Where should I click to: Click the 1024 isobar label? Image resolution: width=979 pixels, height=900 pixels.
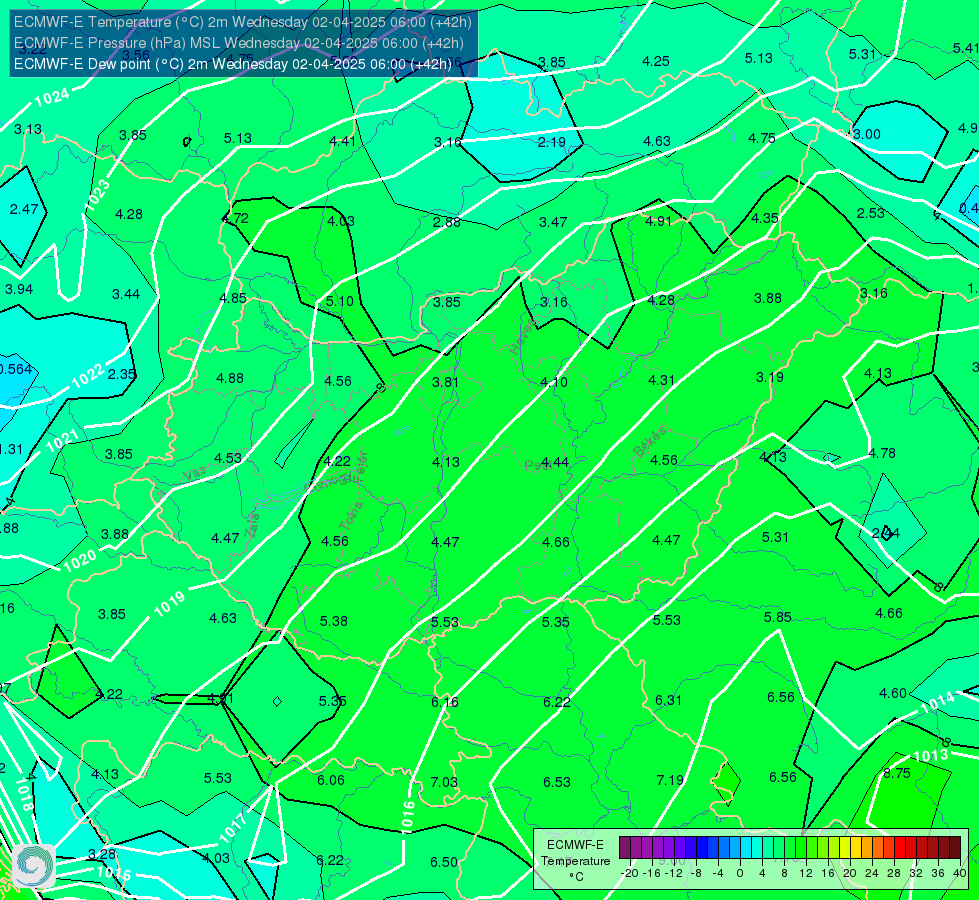[x=52, y=97]
